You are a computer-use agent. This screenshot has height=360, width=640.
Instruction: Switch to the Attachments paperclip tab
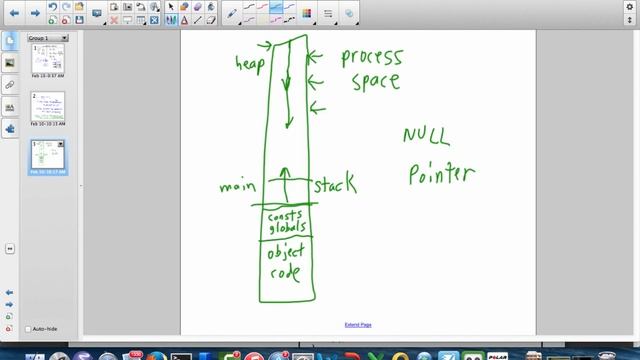[10, 85]
